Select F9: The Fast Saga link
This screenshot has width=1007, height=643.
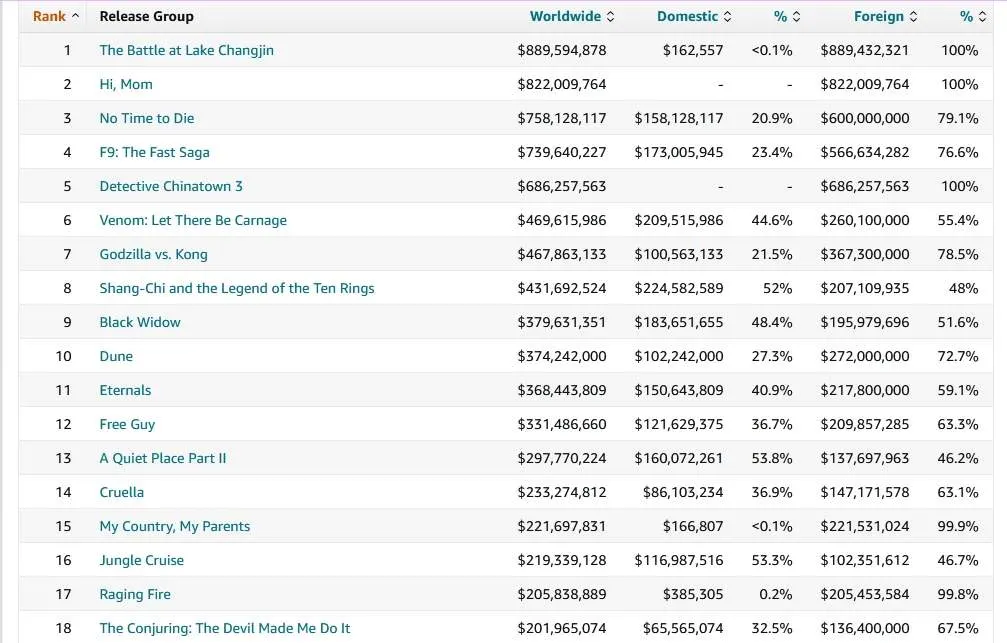pyautogui.click(x=154, y=152)
